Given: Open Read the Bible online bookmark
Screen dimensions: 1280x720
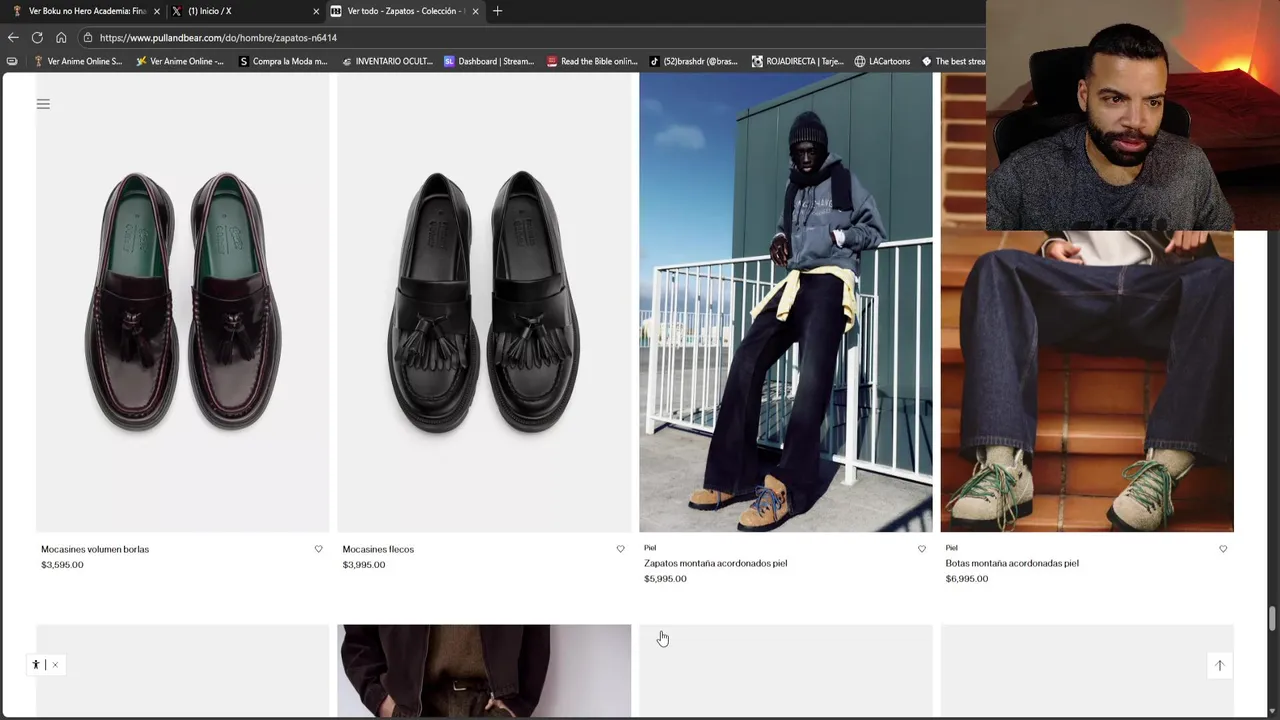Looking at the screenshot, I should click(x=592, y=61).
